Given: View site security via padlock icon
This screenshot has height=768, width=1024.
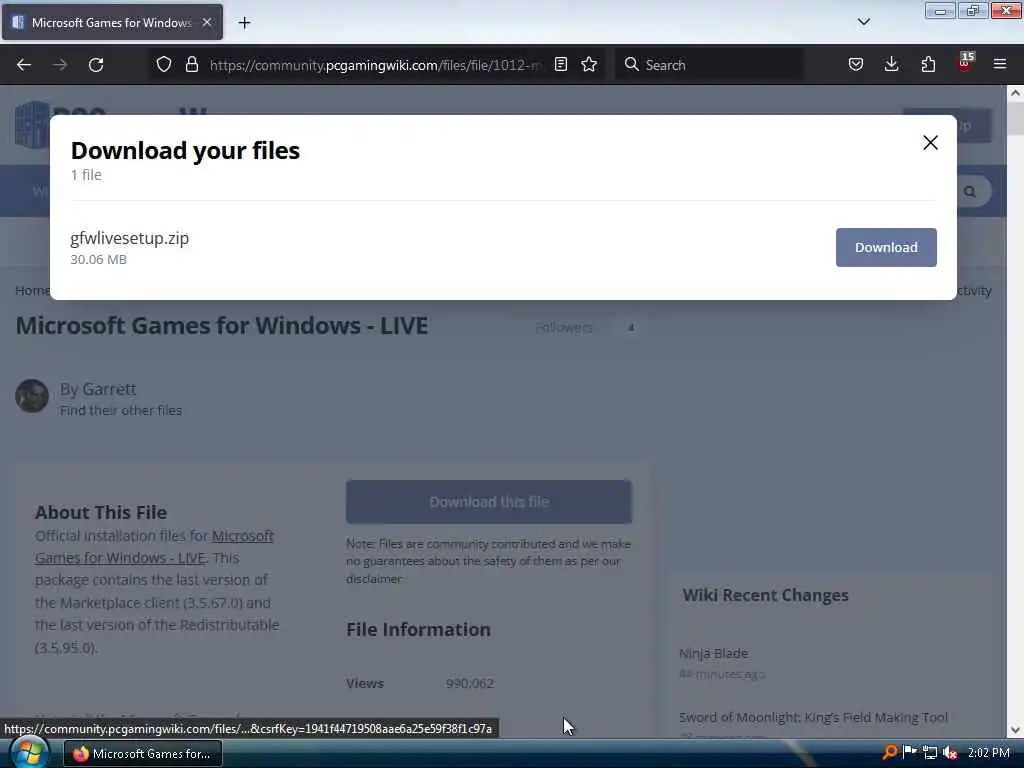Looking at the screenshot, I should point(191,64).
